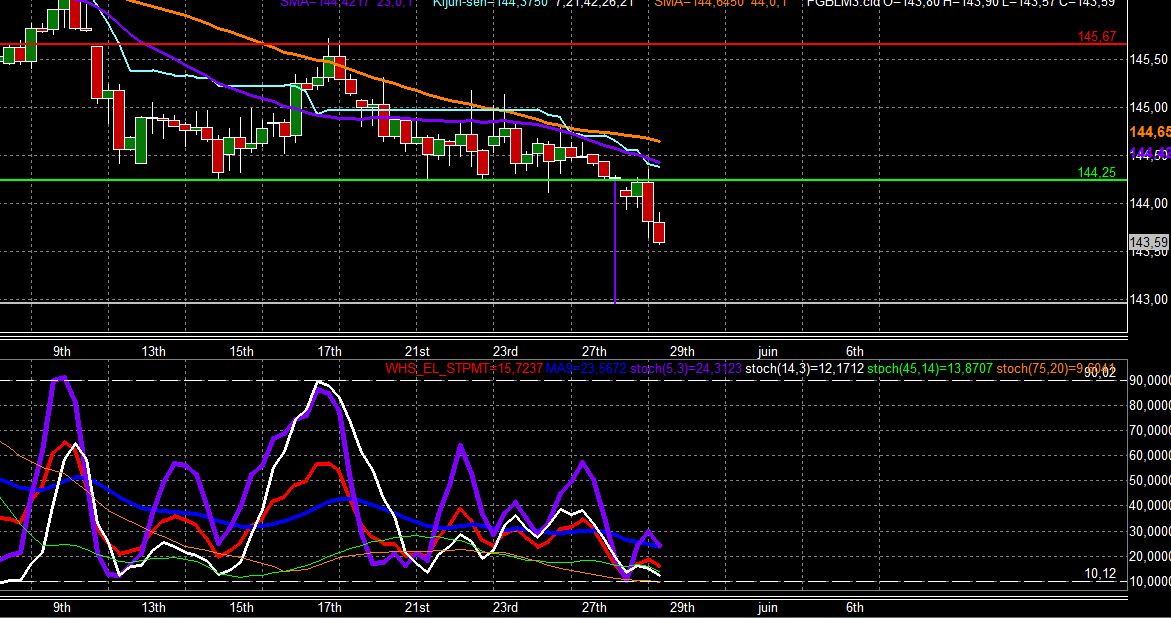Screen dimensions: 1171x618
Task: Select the orange 144,65 SMA price tag
Action: (x=1150, y=132)
